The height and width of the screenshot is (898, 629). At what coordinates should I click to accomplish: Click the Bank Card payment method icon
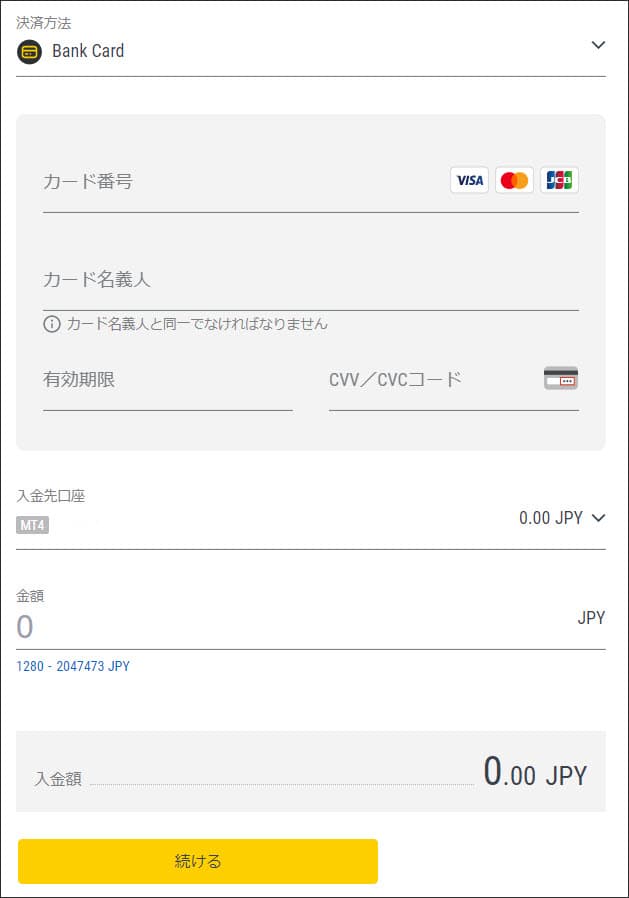[x=29, y=51]
